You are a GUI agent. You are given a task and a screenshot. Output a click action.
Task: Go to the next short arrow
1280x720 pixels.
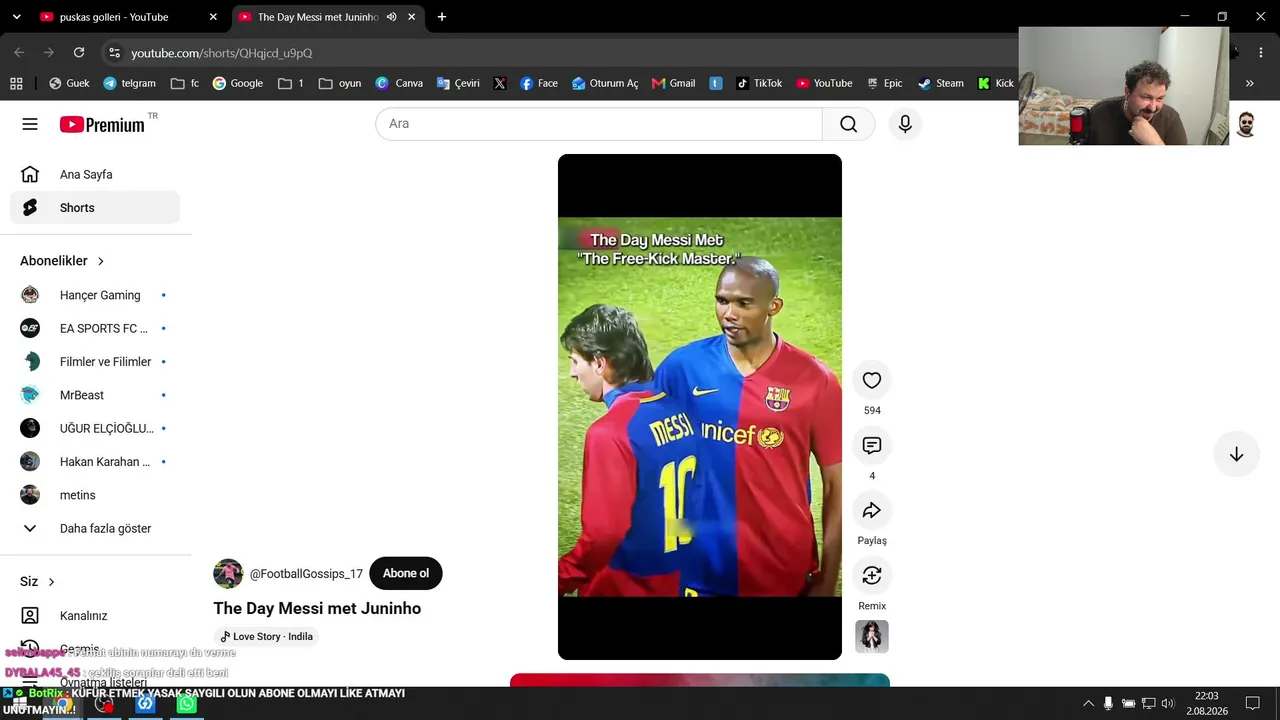(1236, 454)
